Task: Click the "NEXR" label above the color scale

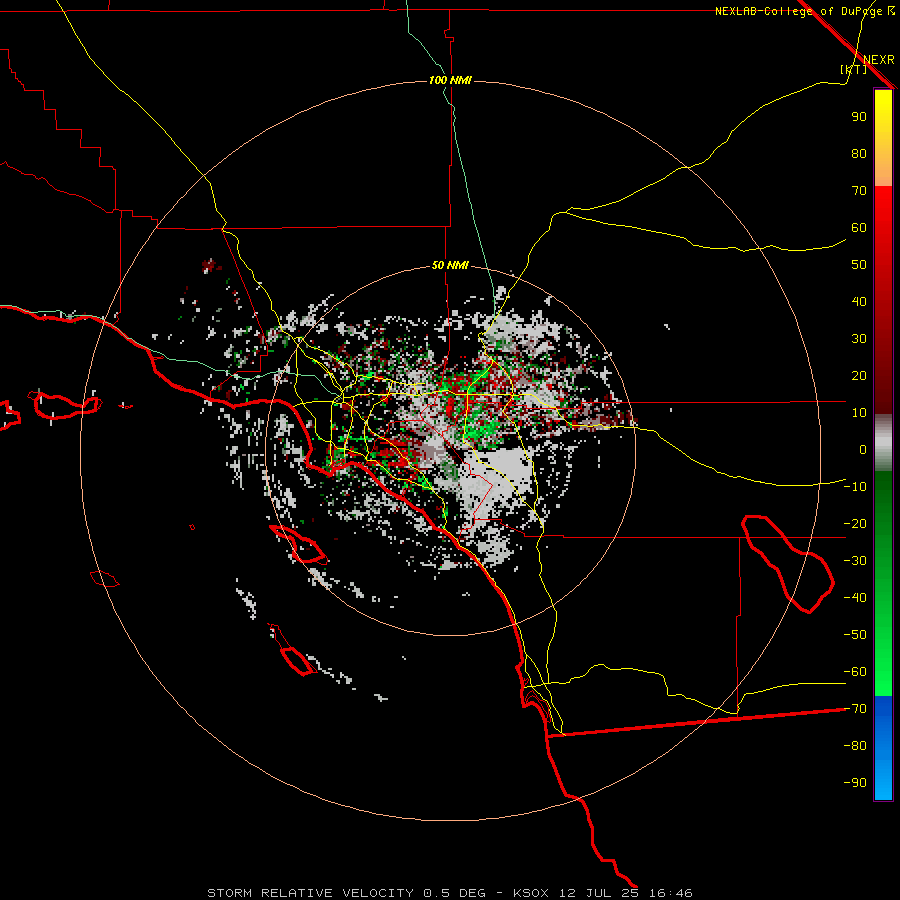Action: [878, 60]
